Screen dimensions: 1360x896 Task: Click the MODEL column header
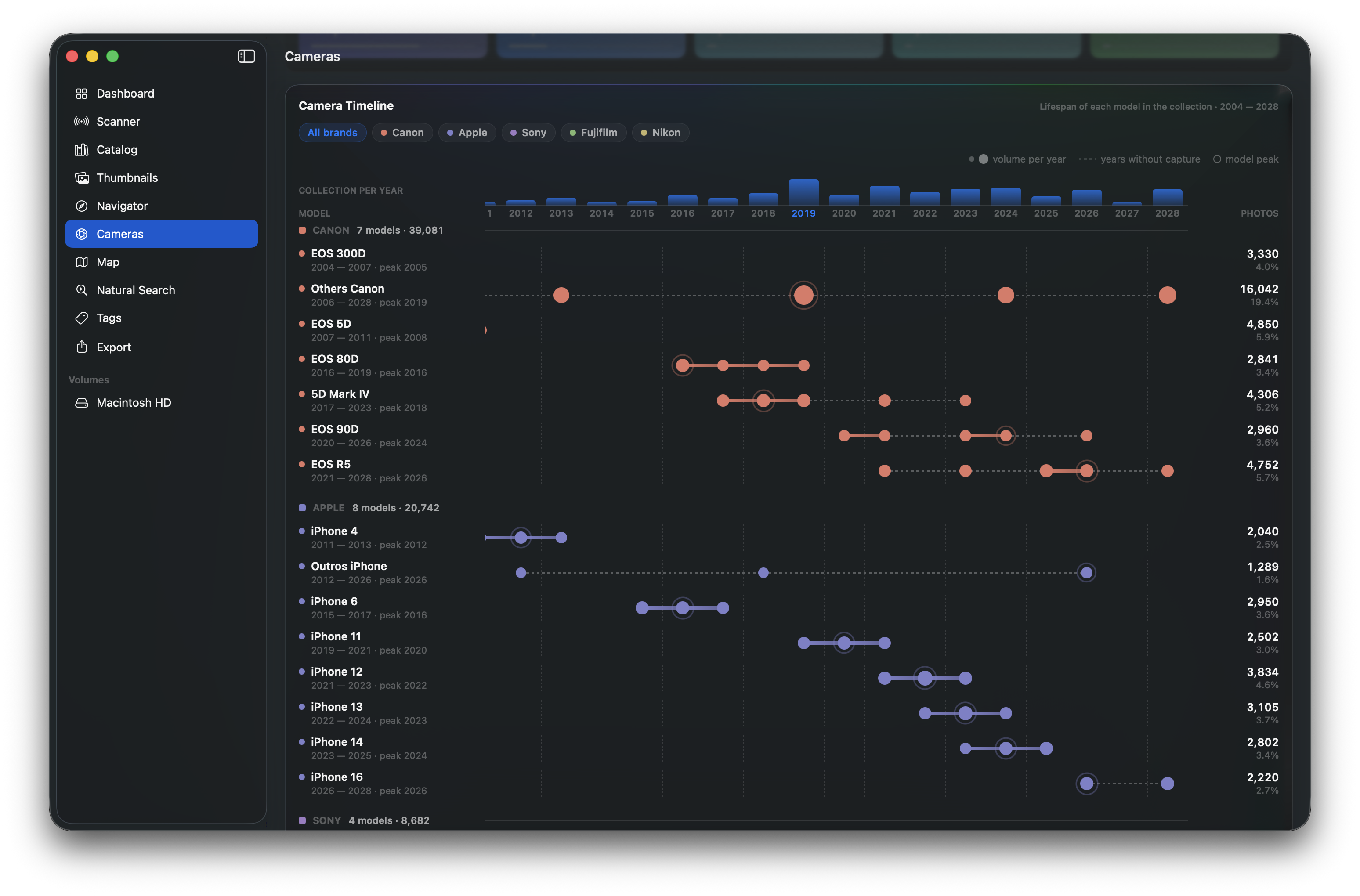(314, 213)
